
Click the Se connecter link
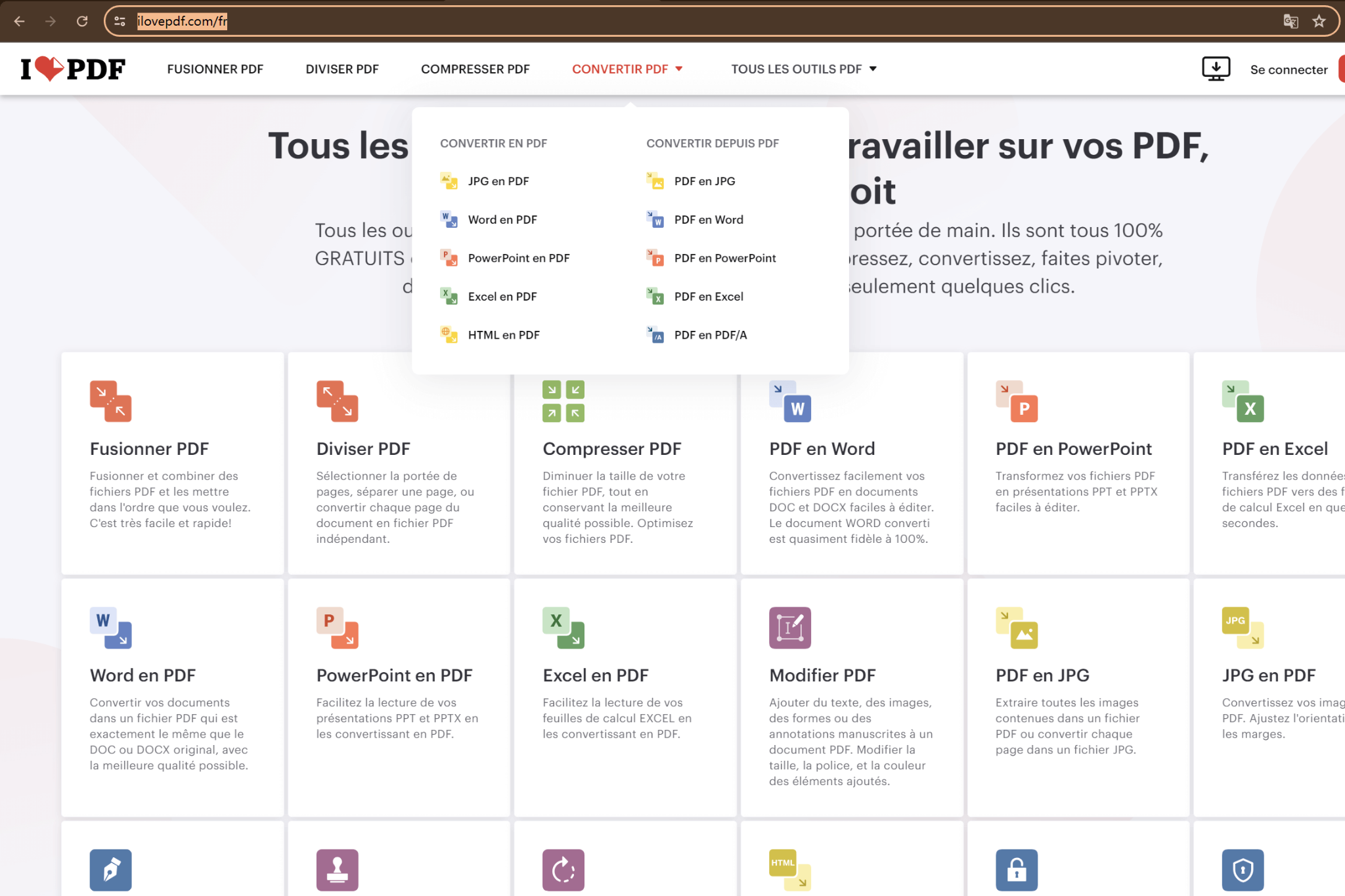point(1288,70)
